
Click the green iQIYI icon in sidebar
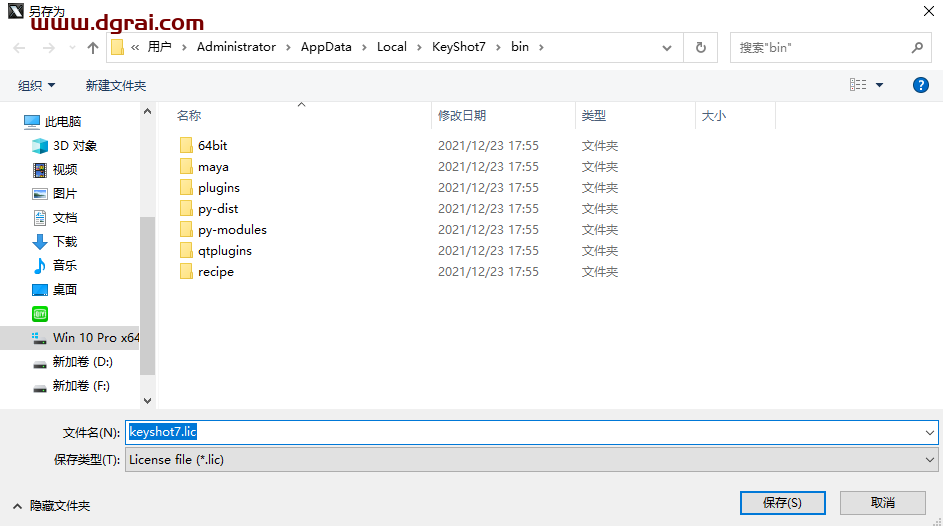pyautogui.click(x=40, y=314)
